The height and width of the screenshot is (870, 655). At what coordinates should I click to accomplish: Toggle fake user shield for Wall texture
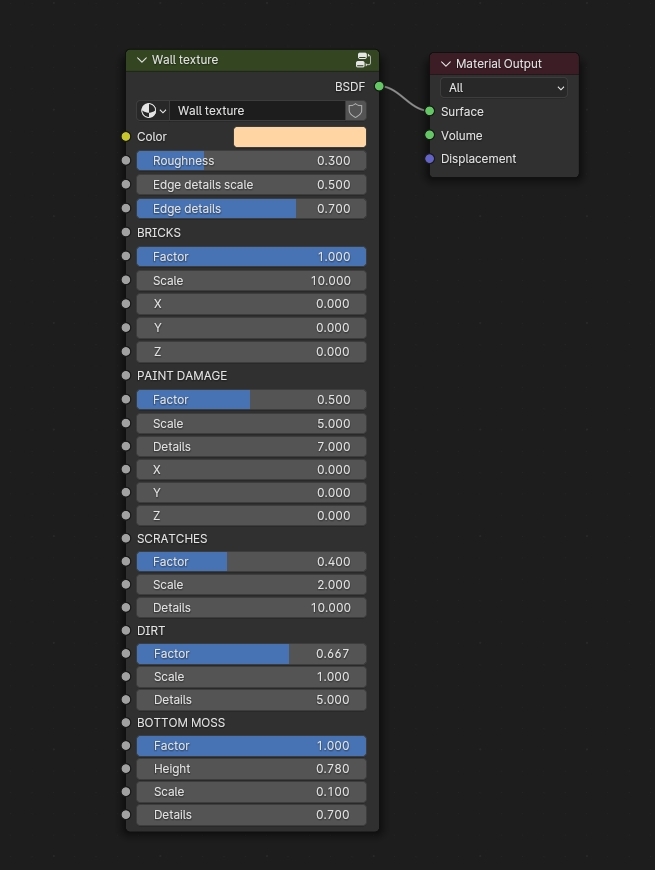tap(355, 111)
